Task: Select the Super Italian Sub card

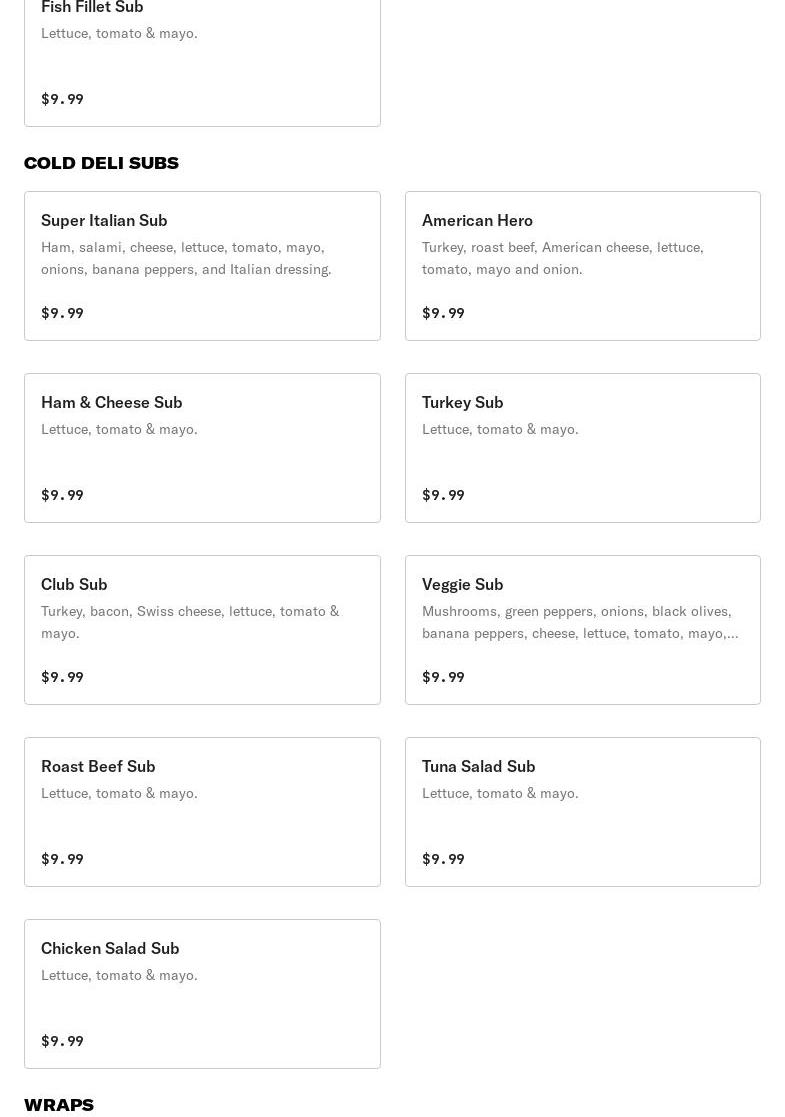Action: tap(202, 266)
